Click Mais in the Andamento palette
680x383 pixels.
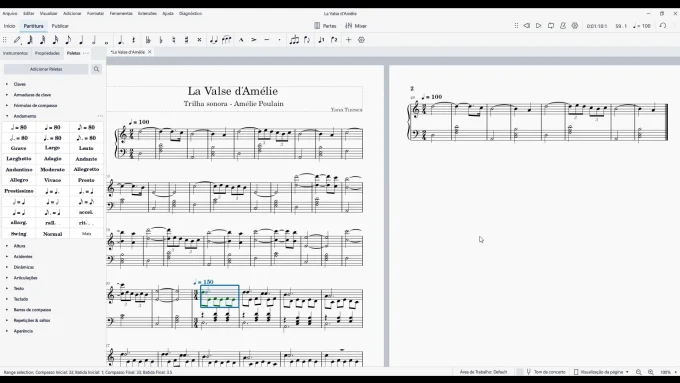pyautogui.click(x=86, y=234)
